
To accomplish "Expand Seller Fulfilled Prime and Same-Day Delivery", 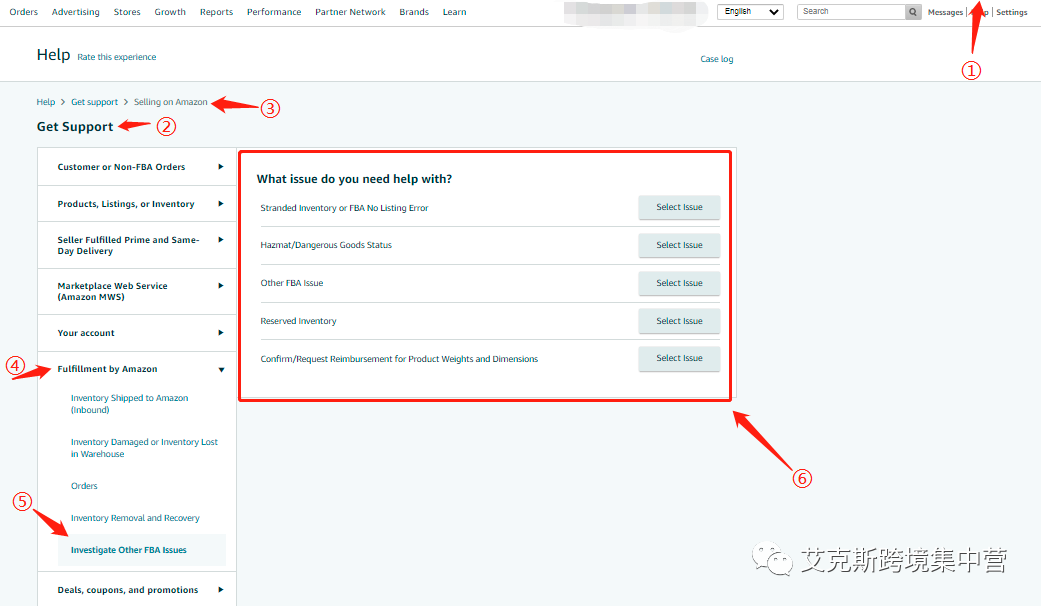I will tap(136, 245).
